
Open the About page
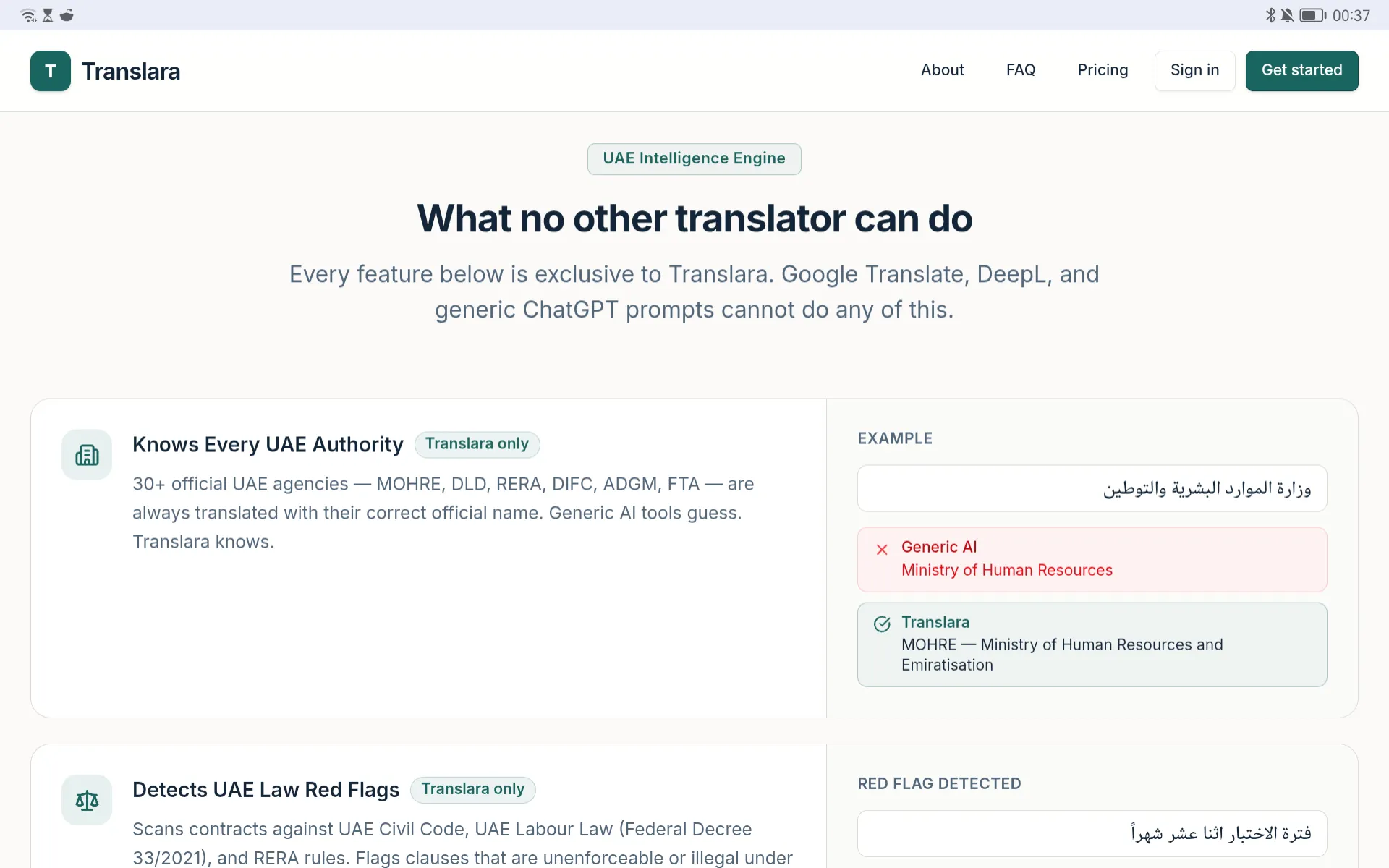pos(942,70)
